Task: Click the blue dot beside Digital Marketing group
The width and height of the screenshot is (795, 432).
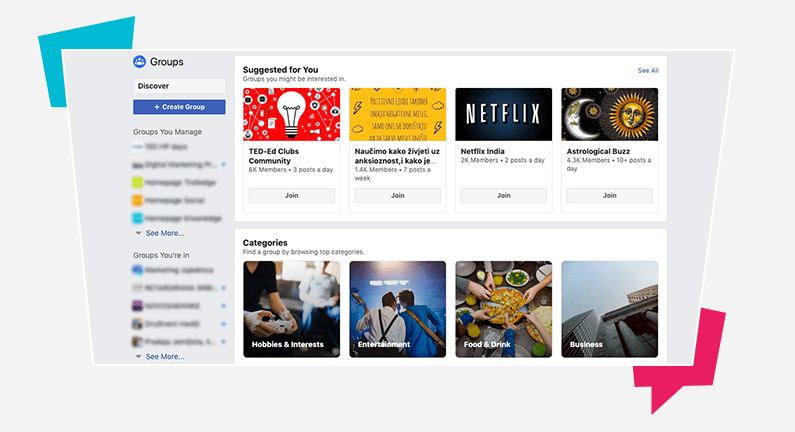Action: [x=224, y=164]
